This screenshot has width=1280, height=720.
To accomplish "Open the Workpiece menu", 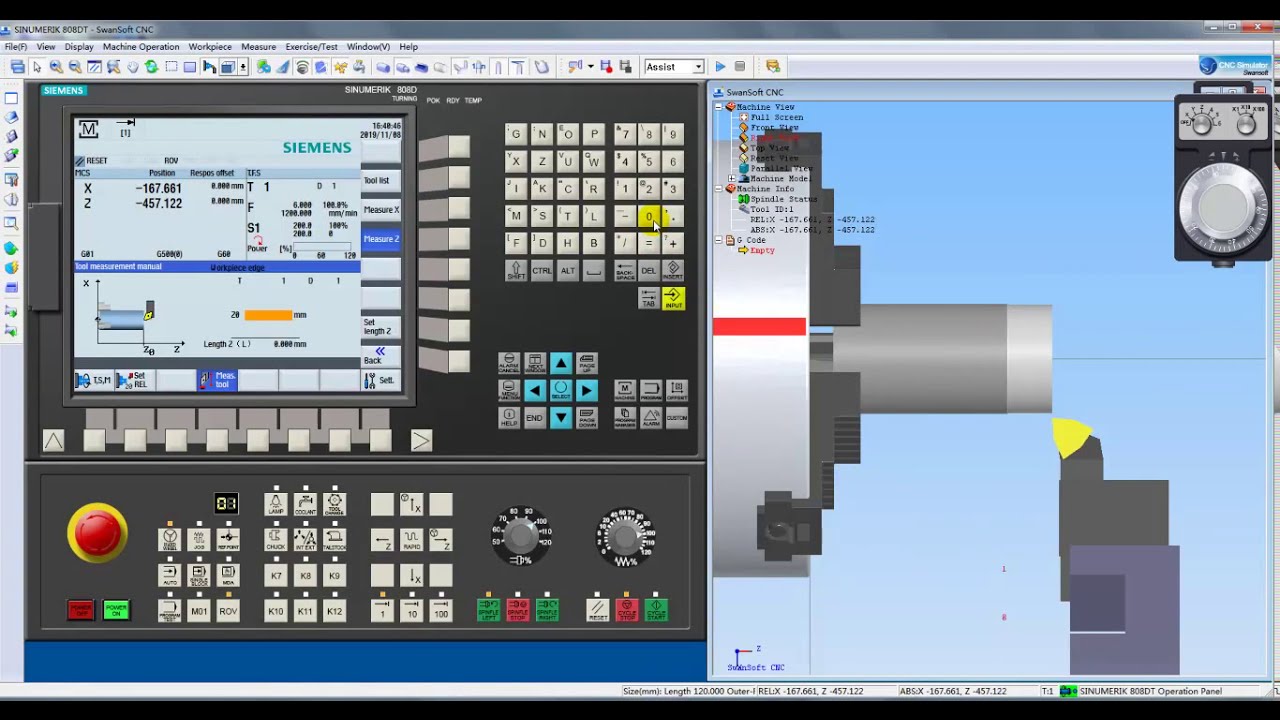I will point(210,47).
